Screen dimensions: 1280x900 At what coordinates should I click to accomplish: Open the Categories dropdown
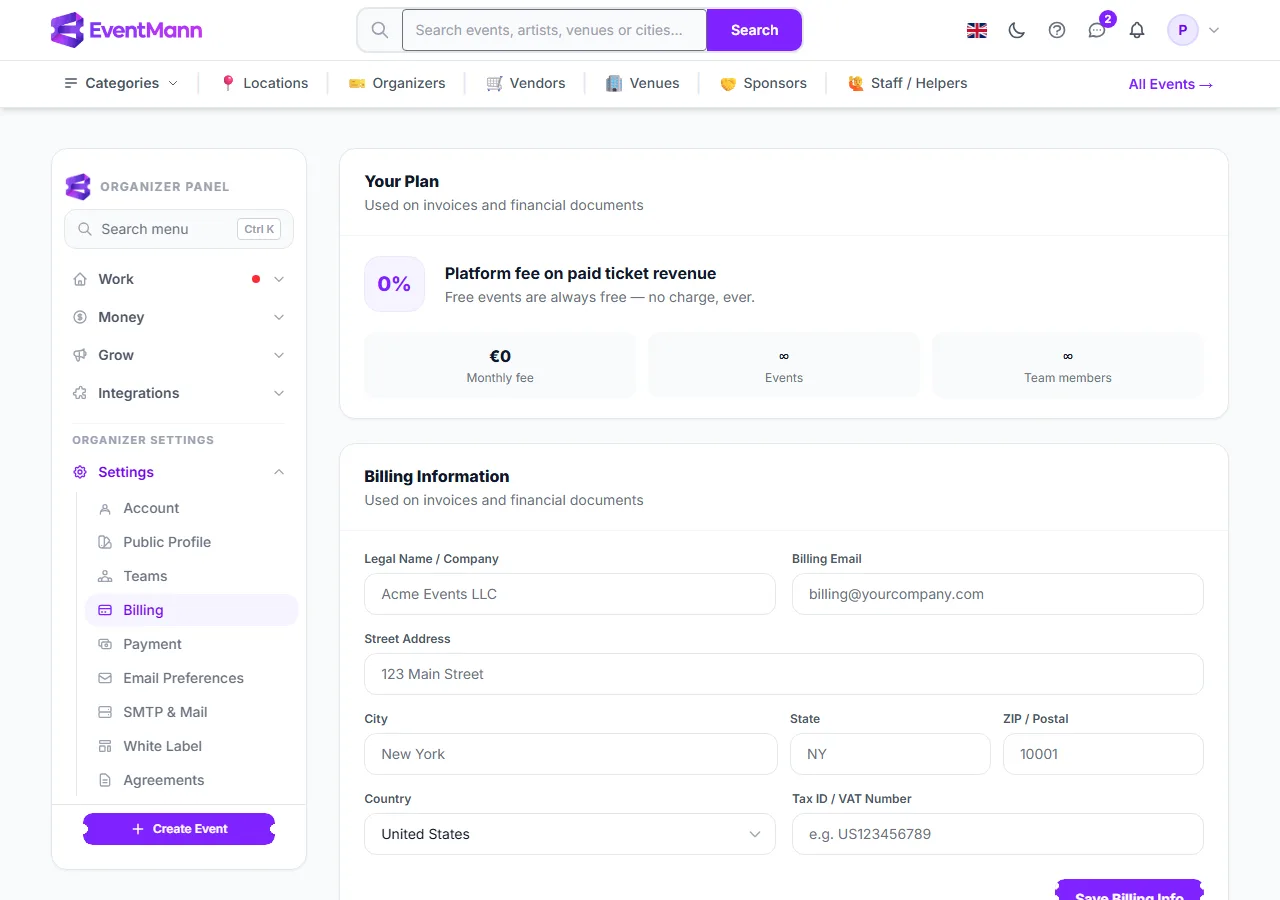point(121,83)
